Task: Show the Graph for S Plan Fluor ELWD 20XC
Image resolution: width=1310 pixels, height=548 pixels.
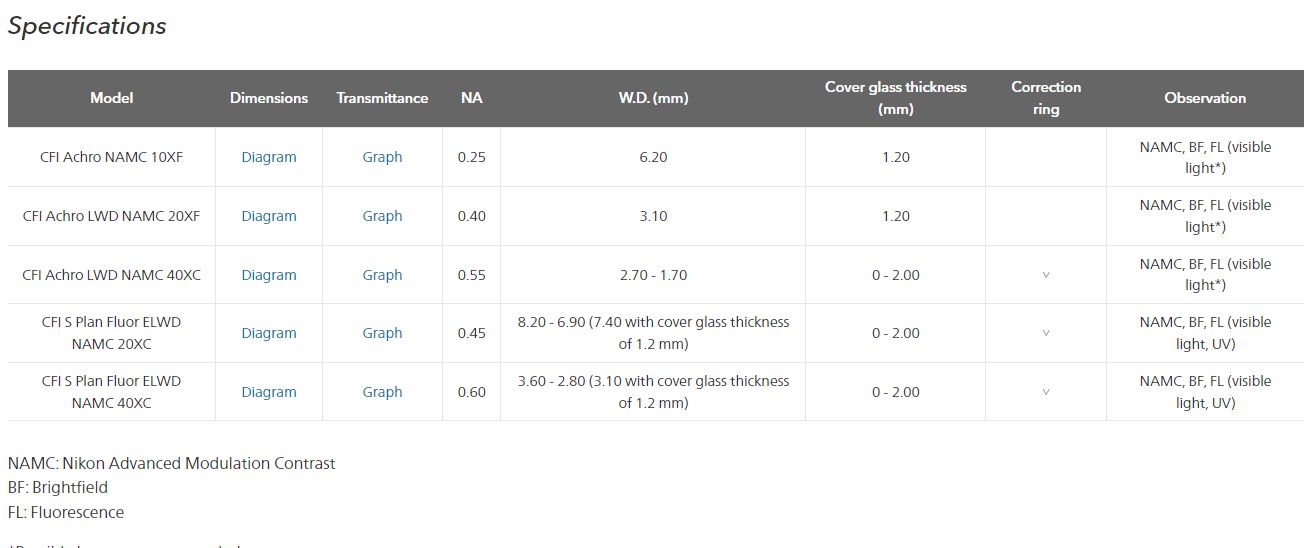Action: (x=382, y=333)
